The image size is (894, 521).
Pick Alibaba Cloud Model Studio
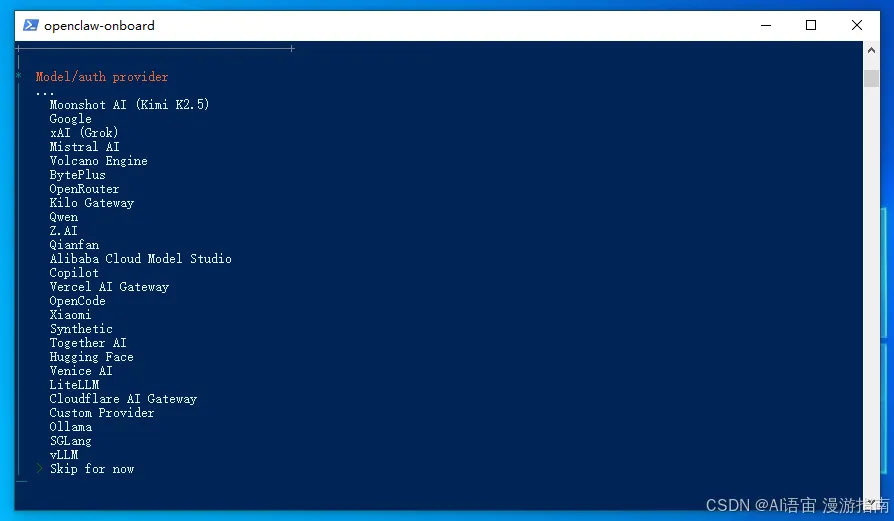141,259
